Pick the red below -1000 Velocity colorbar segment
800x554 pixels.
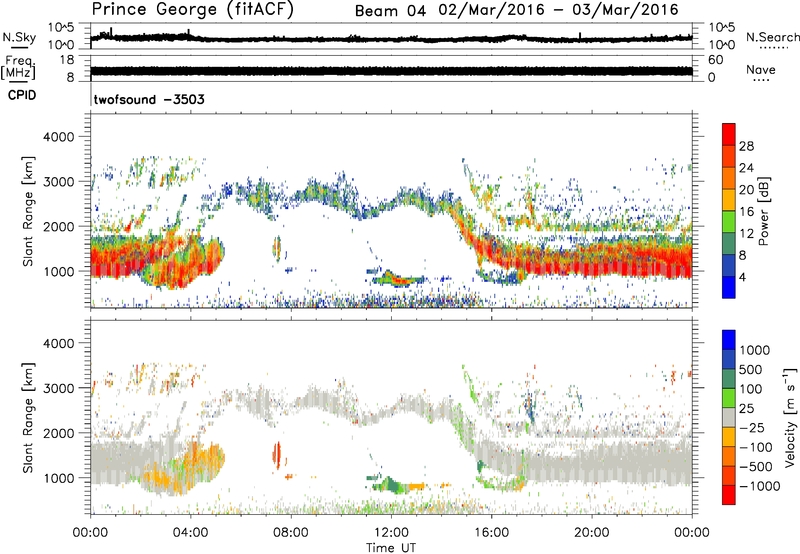[729, 495]
